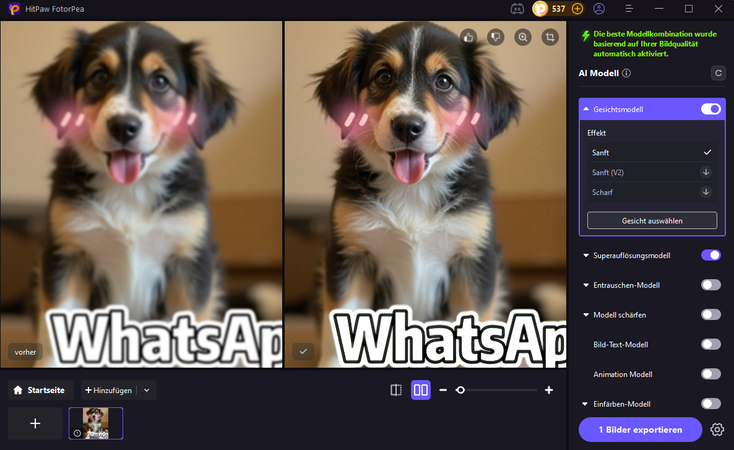734x450 pixels.
Task: Reset AI model with refresh icon
Action: tap(718, 73)
